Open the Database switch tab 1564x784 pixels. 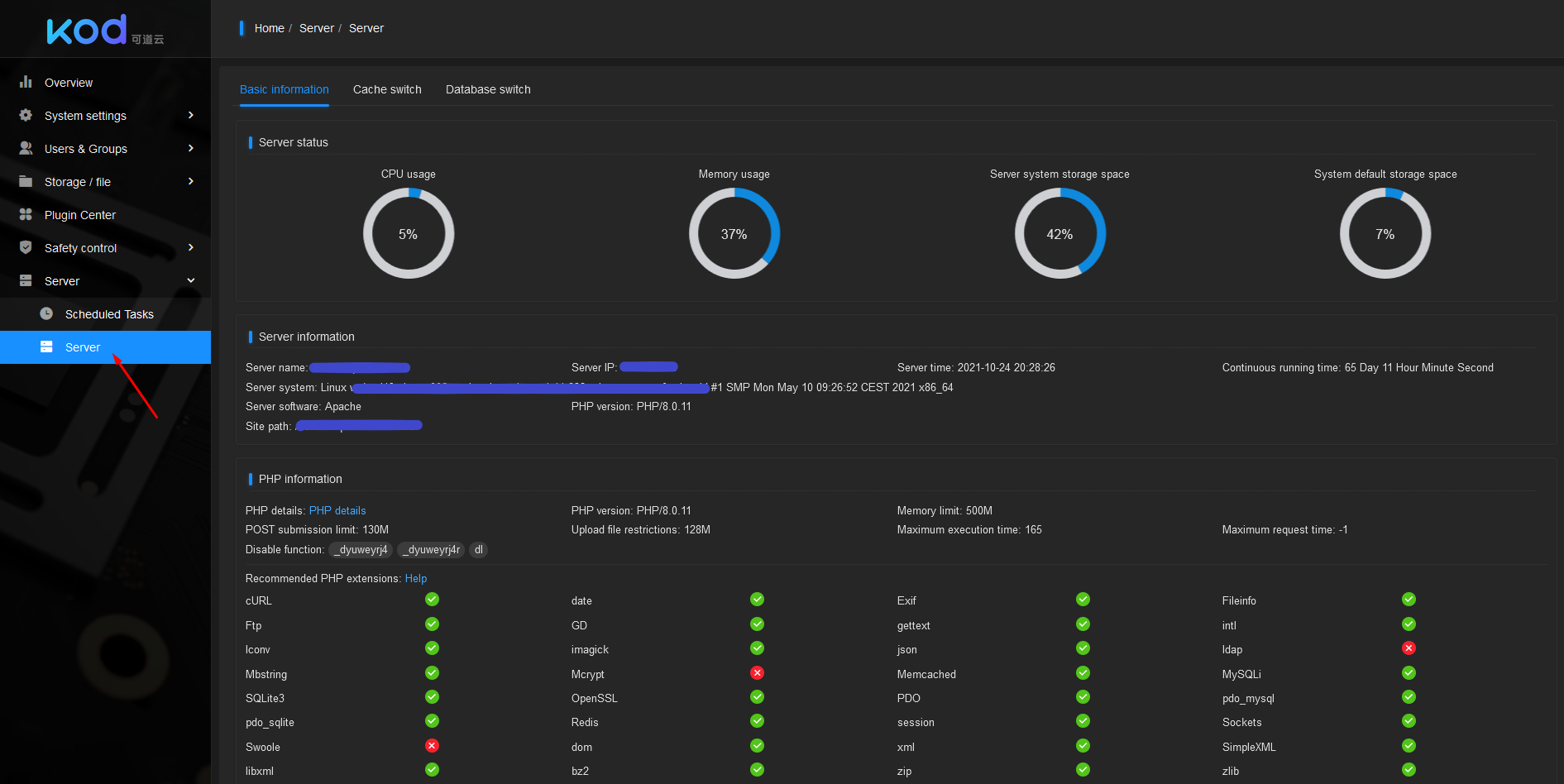[x=488, y=89]
